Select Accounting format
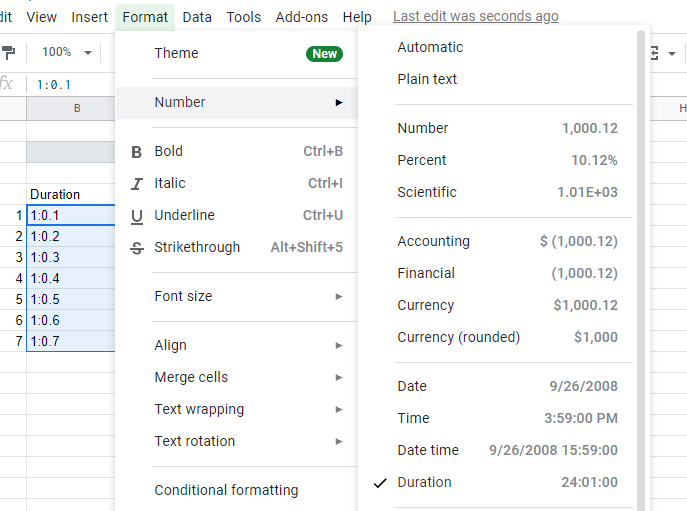Image resolution: width=687 pixels, height=511 pixels. tap(498, 241)
